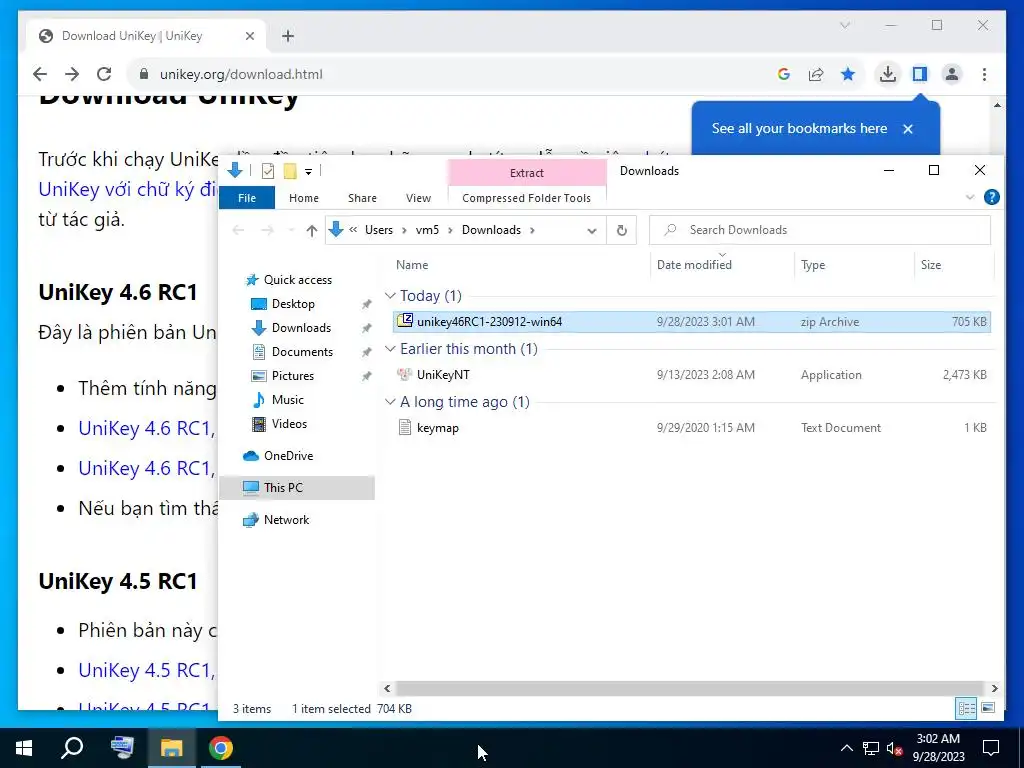1024x768 pixels.
Task: Sort by Size column header
Action: click(x=931, y=264)
